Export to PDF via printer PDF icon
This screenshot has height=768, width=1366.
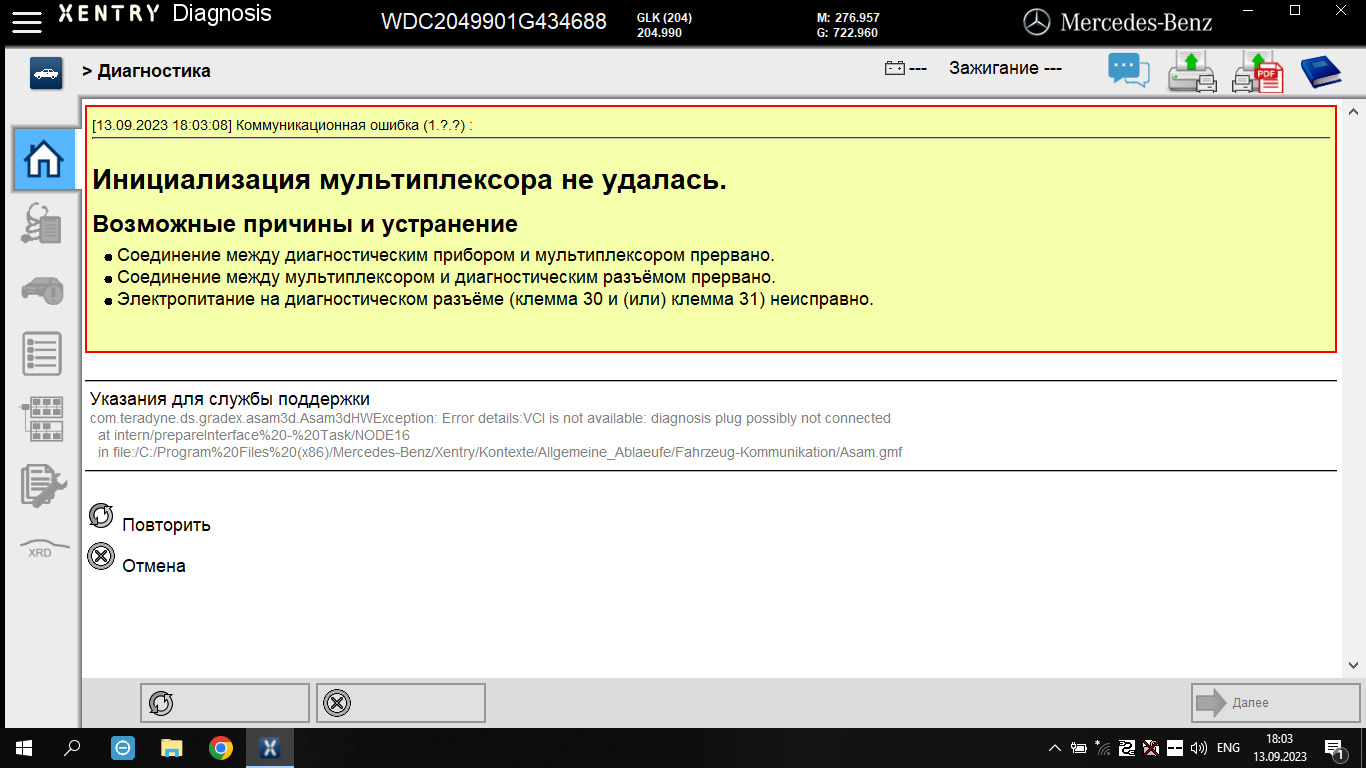pos(1258,71)
